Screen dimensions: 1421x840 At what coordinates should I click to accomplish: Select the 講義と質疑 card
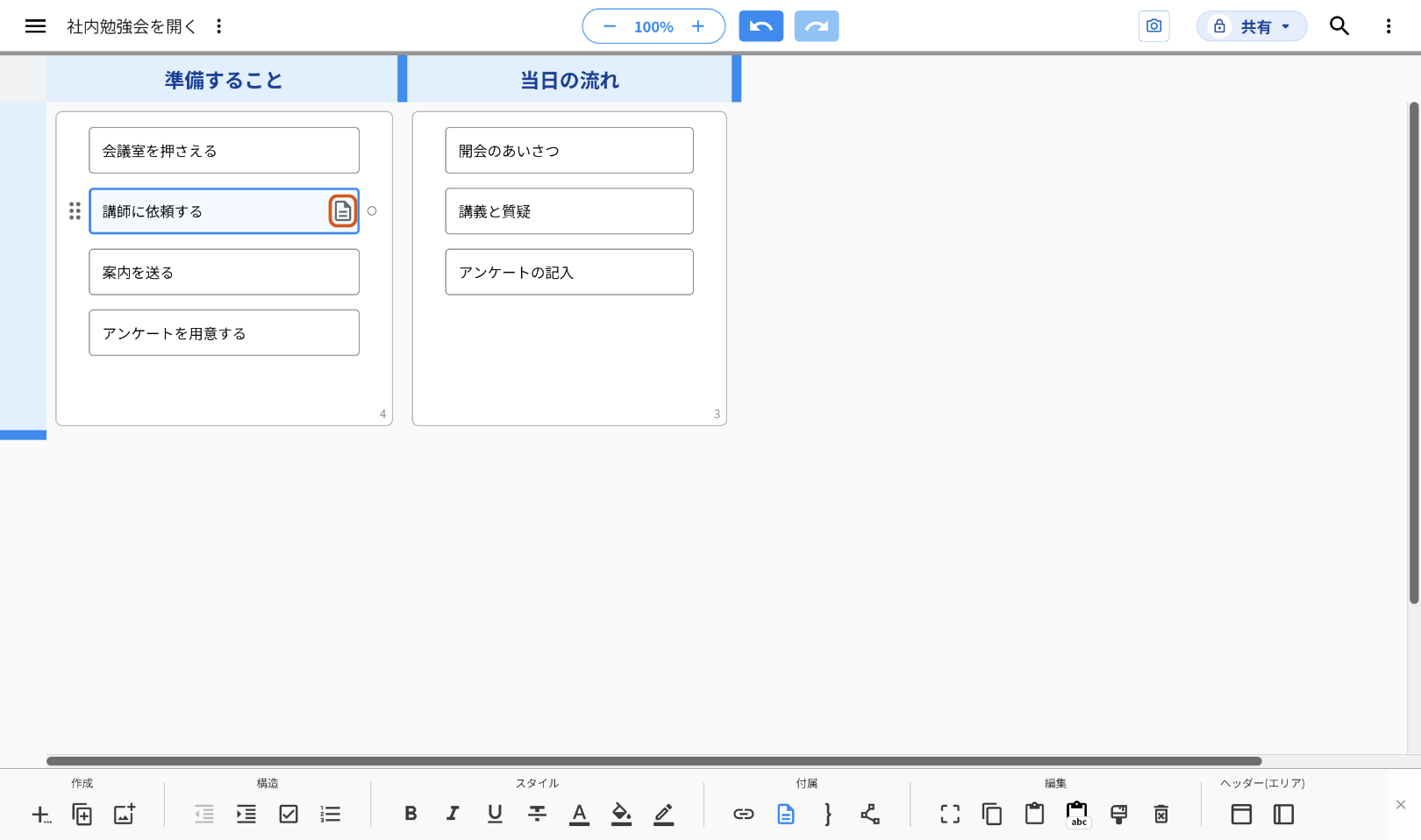pyautogui.click(x=569, y=211)
